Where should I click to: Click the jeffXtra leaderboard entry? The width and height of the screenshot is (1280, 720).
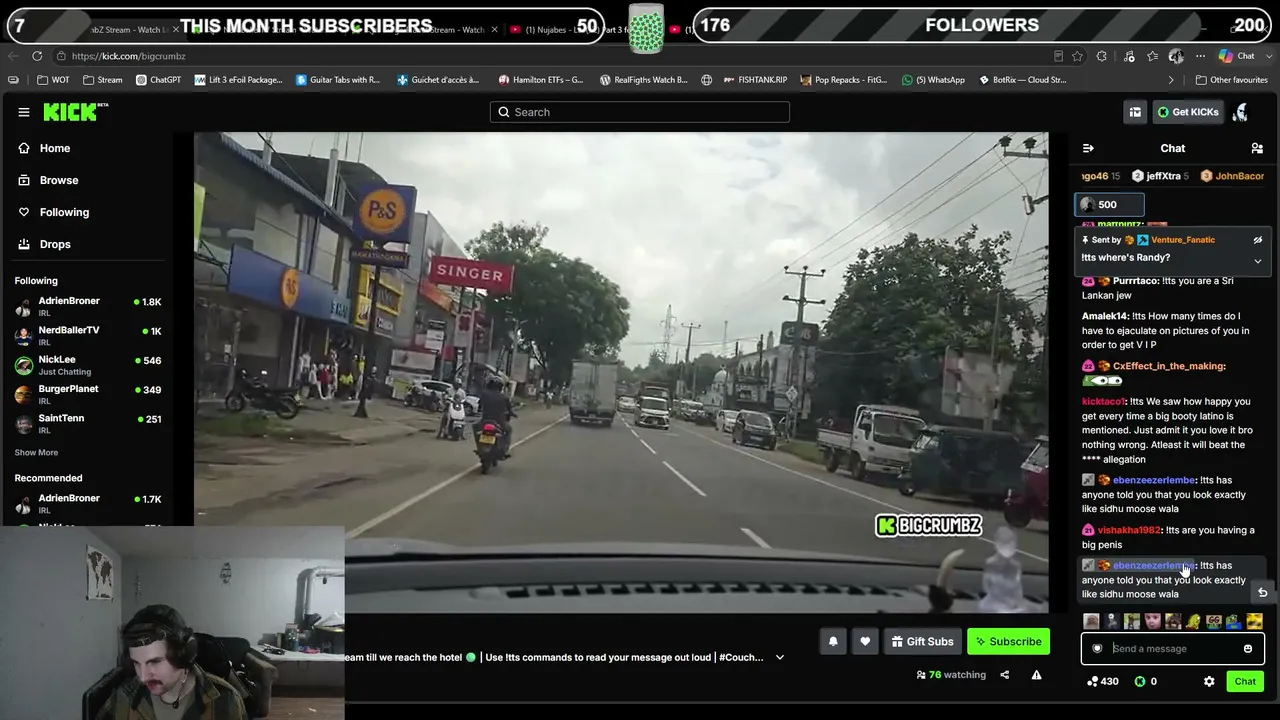(x=1159, y=176)
